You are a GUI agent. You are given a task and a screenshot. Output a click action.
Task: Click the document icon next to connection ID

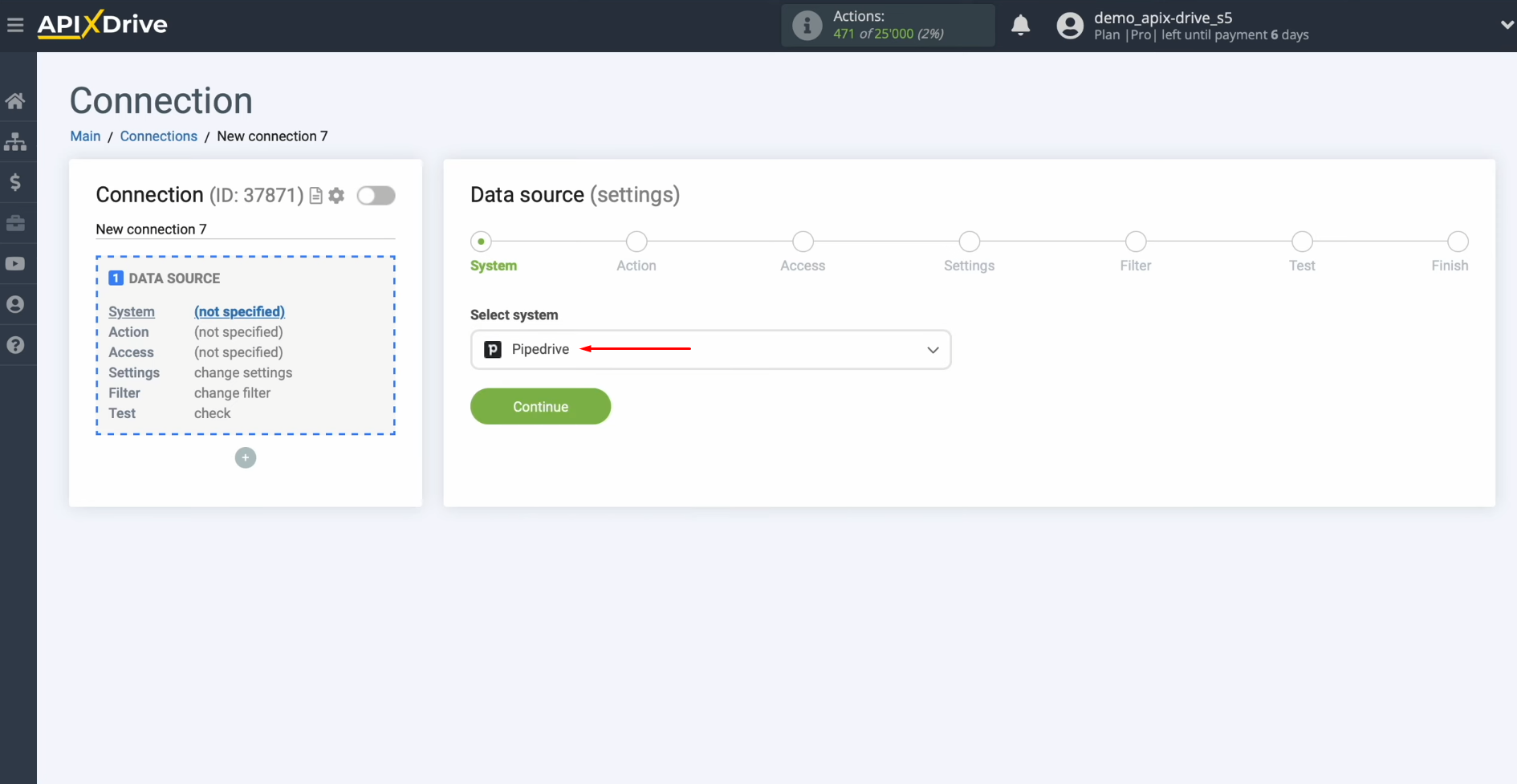[x=315, y=195]
